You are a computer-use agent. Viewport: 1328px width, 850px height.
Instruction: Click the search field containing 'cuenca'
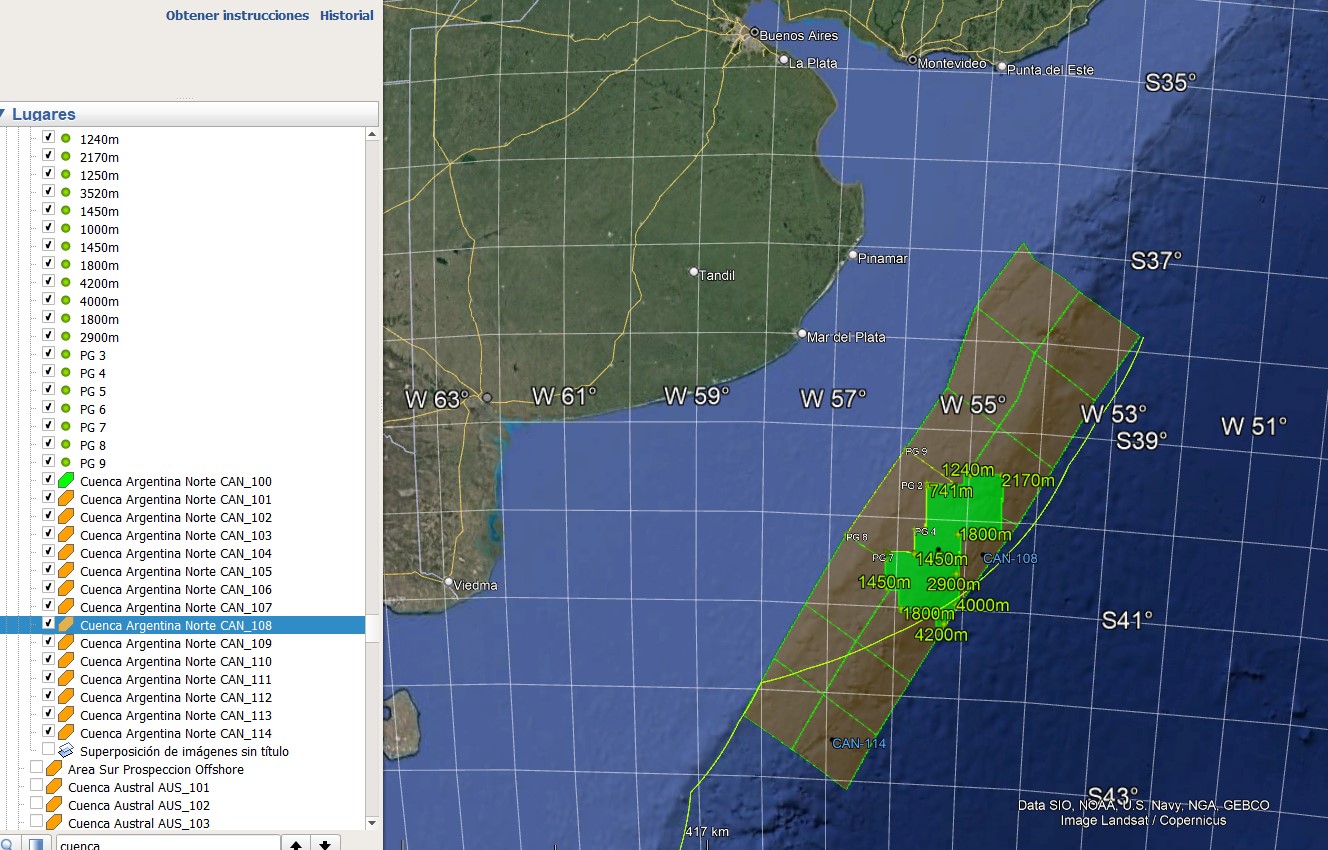click(166, 843)
